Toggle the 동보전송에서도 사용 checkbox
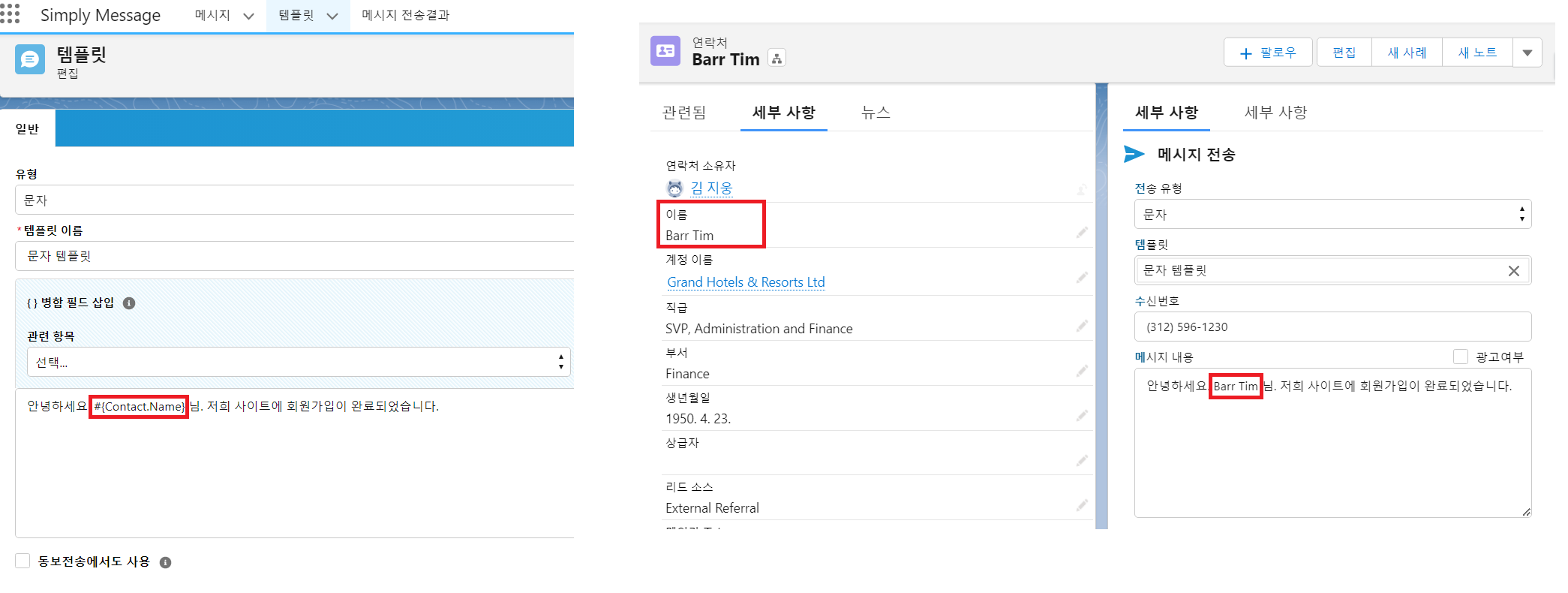This screenshot has width=1568, height=593. coord(23,561)
